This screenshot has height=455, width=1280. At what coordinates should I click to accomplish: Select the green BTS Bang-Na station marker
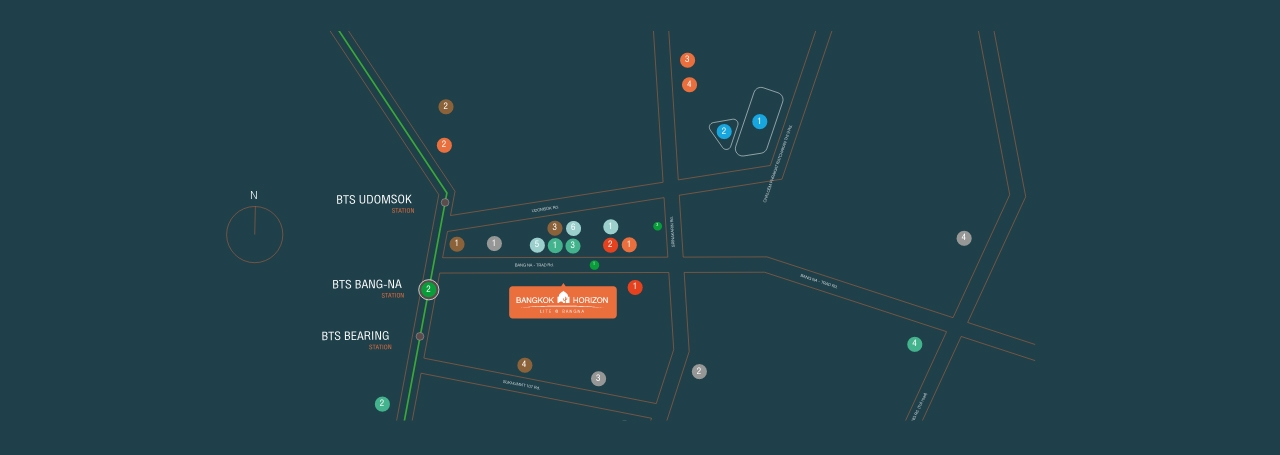[428, 290]
